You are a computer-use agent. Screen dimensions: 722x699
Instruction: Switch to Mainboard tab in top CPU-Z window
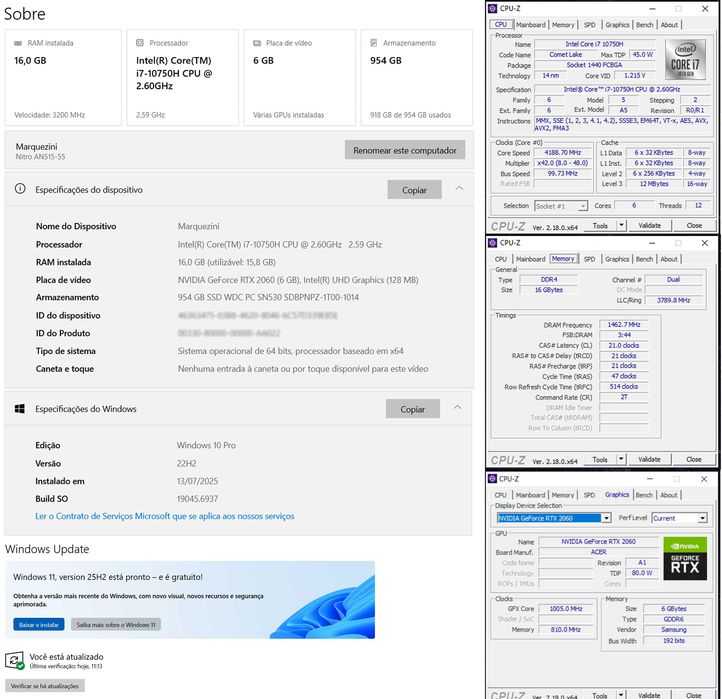530,25
